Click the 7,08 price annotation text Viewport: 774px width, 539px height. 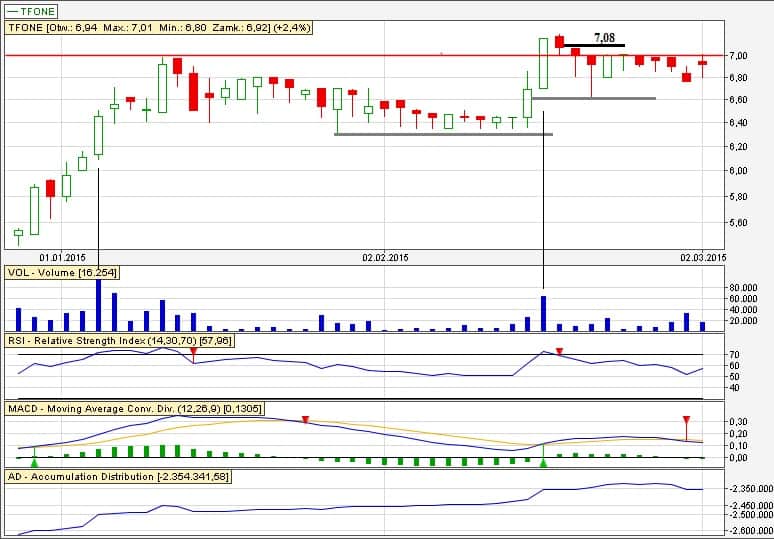tap(604, 37)
